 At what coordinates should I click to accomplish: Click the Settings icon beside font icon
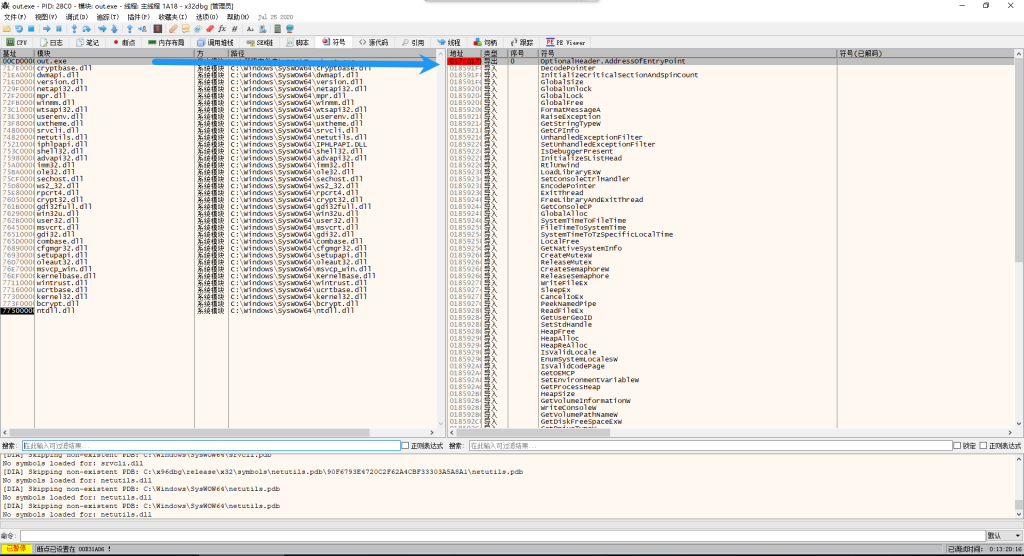click(263, 29)
